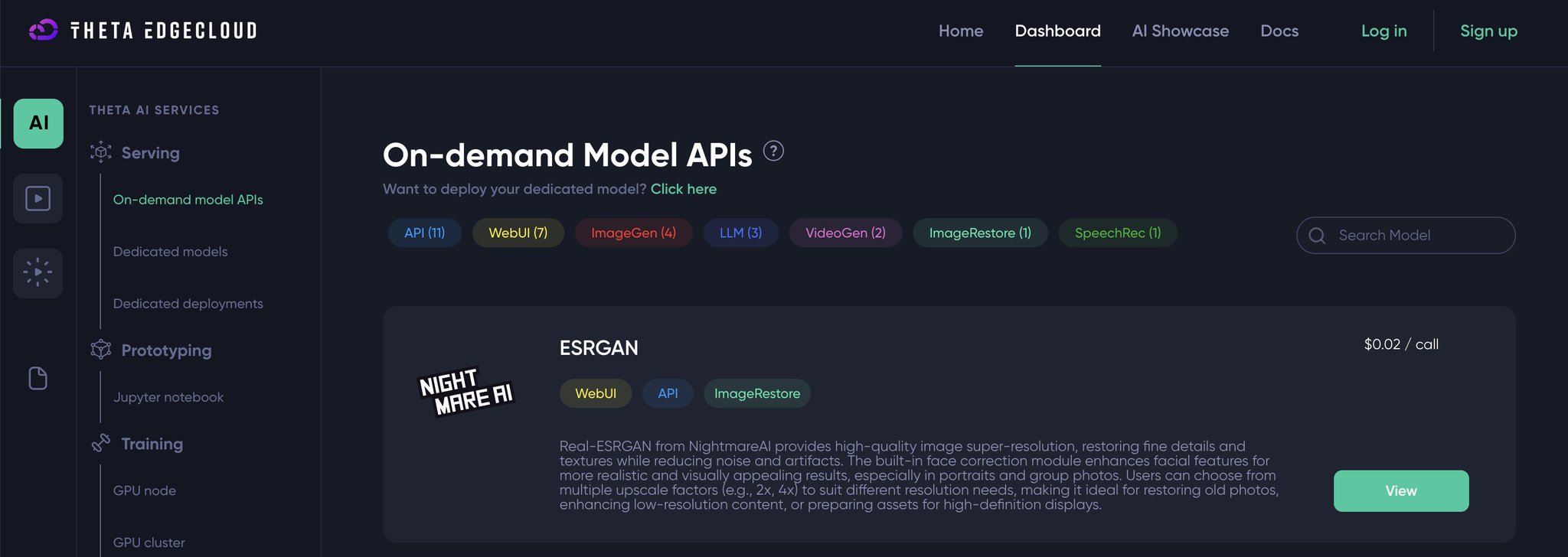Click the API tag on ESRGAN card
This screenshot has height=557, width=1568.
click(x=667, y=393)
